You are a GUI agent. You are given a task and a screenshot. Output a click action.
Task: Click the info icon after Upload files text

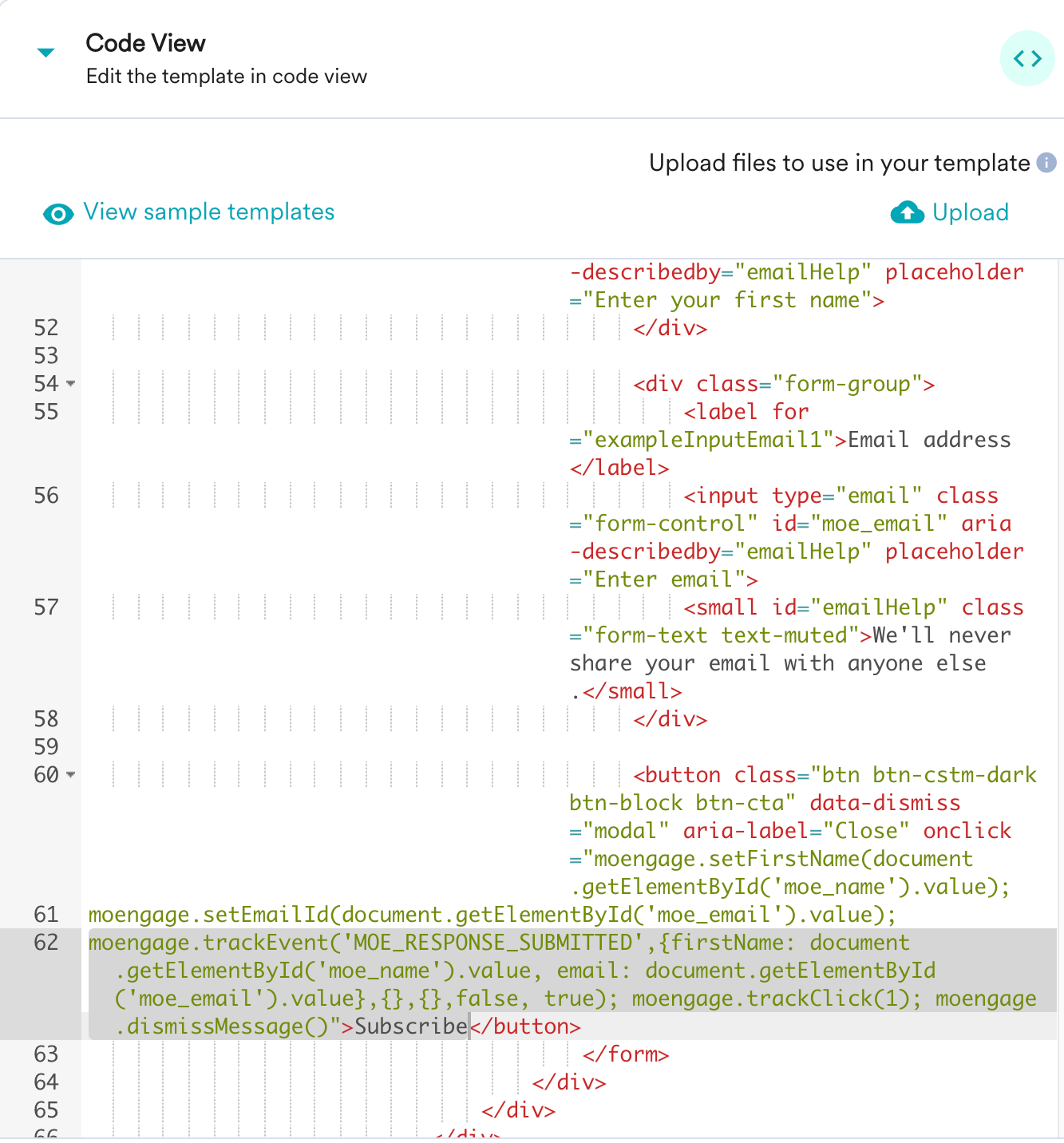coord(1046,163)
